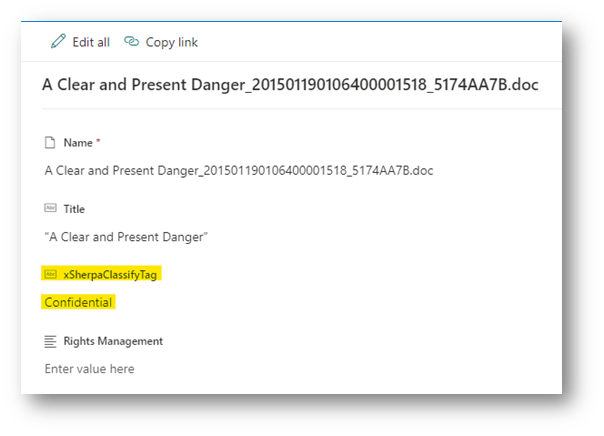Select the Rights Management field label
Image resolution: width=604 pixels, height=436 pixels.
[113, 341]
